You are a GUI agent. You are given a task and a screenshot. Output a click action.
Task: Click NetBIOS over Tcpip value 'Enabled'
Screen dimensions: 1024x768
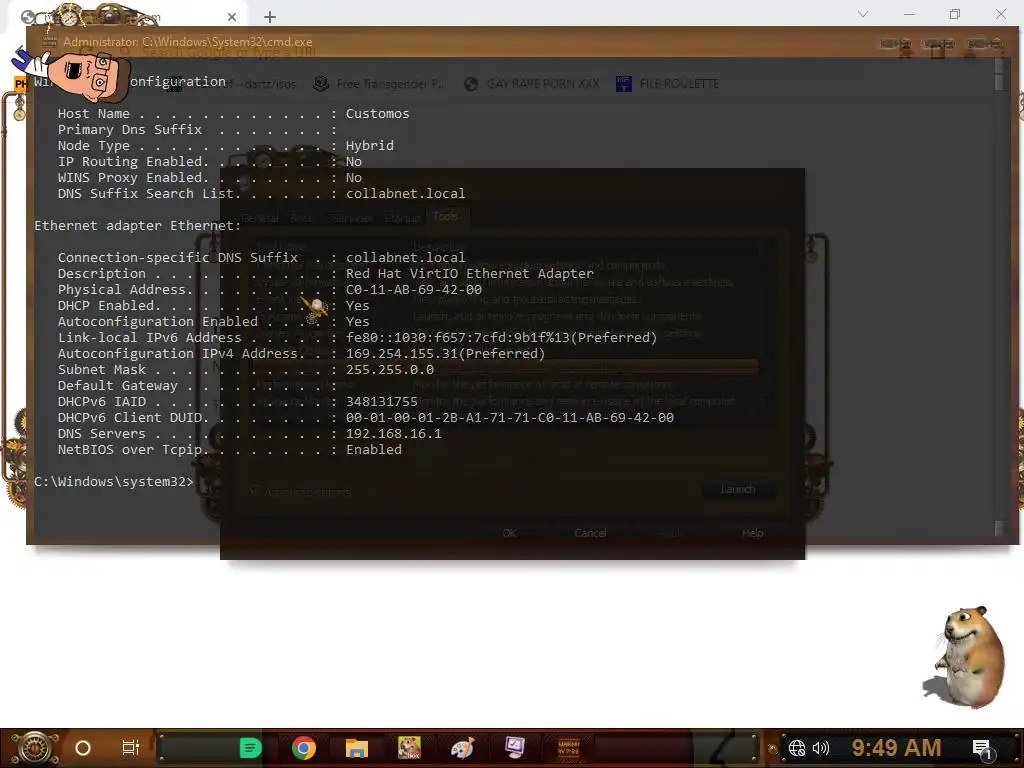pos(374,449)
